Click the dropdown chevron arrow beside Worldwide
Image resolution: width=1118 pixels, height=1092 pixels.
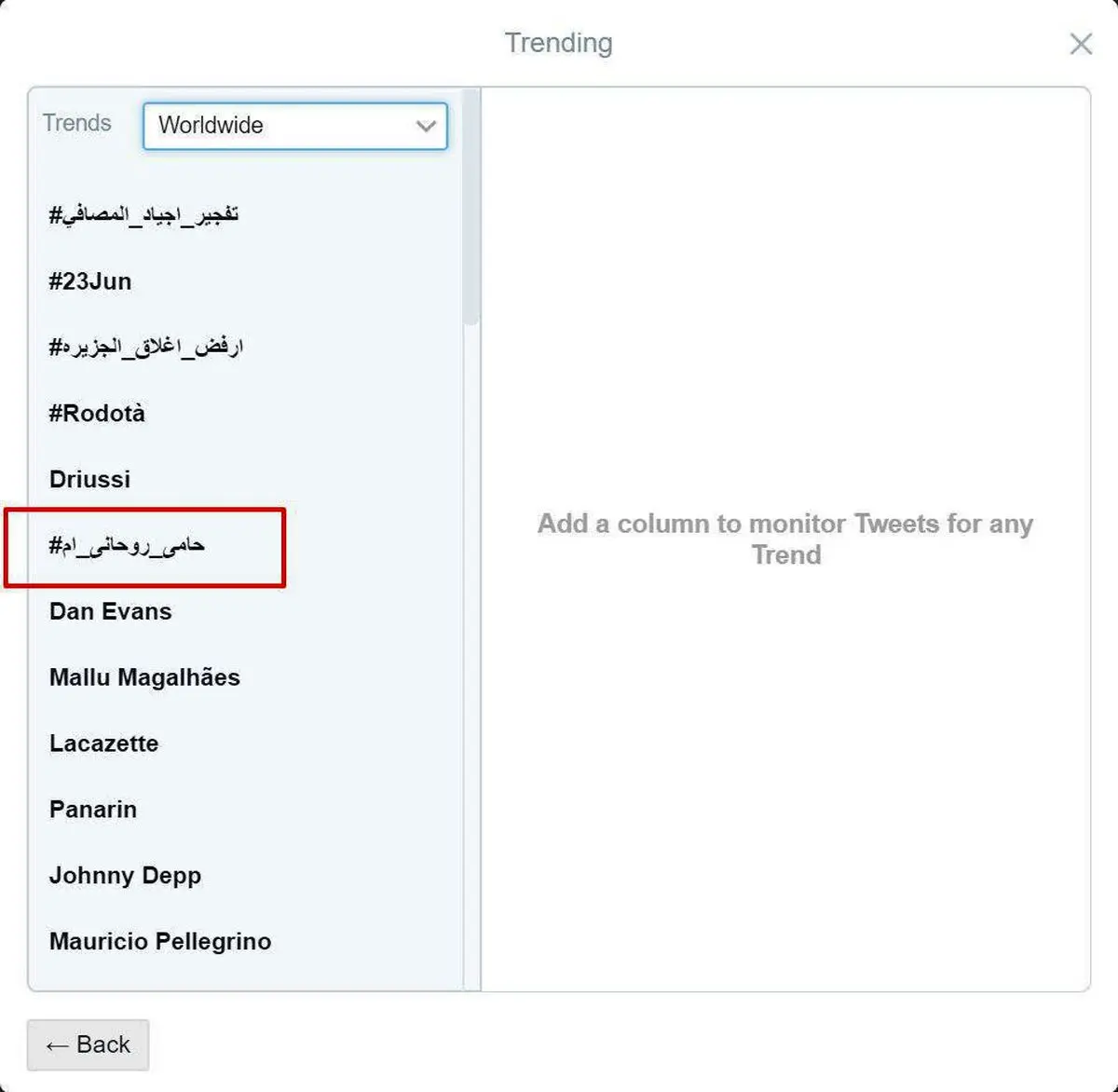click(426, 126)
